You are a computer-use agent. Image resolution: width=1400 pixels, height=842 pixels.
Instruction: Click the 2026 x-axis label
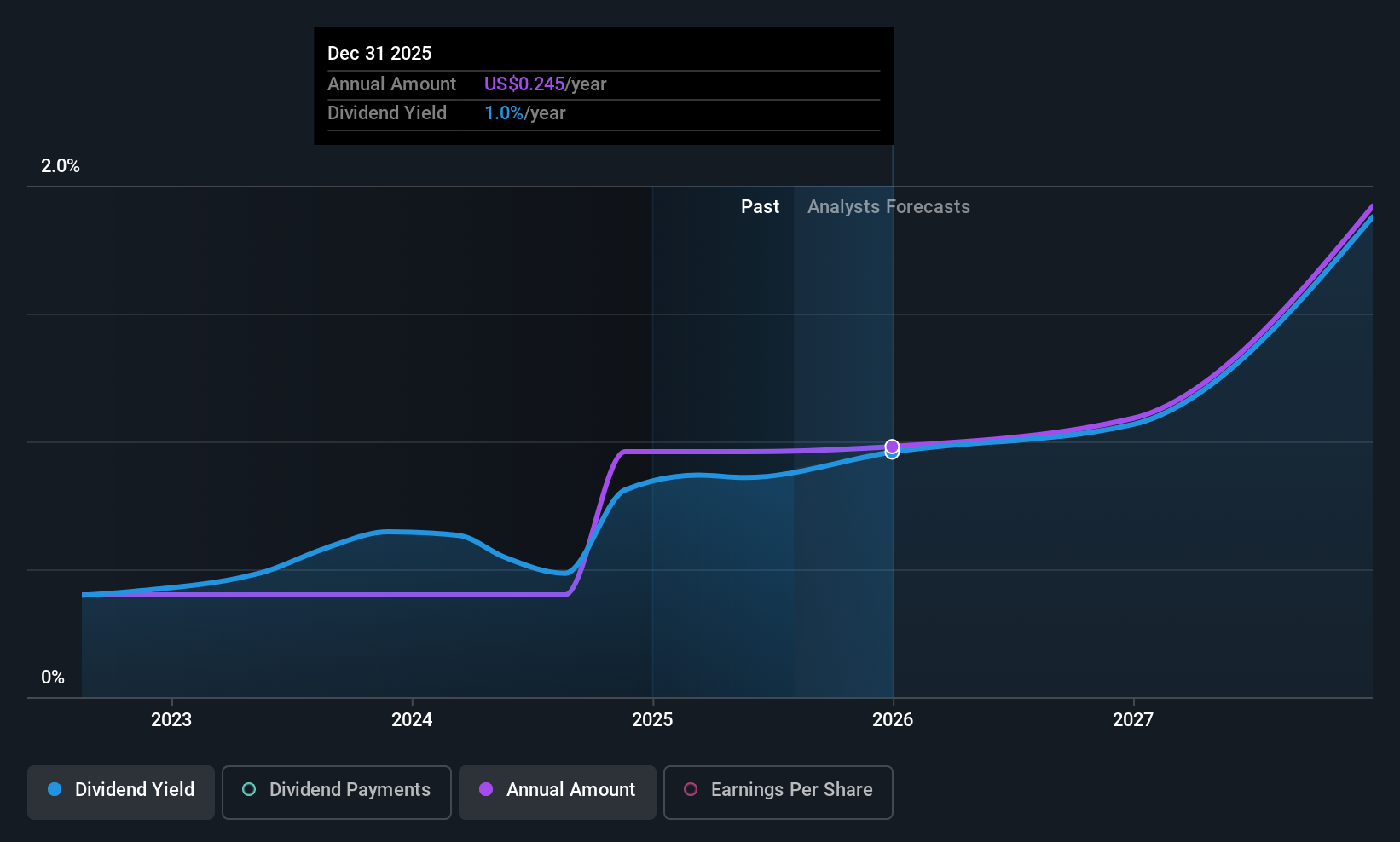[893, 719]
